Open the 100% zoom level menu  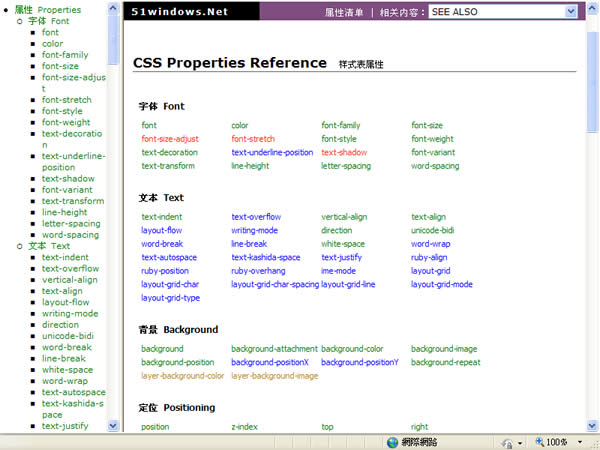tap(580, 442)
